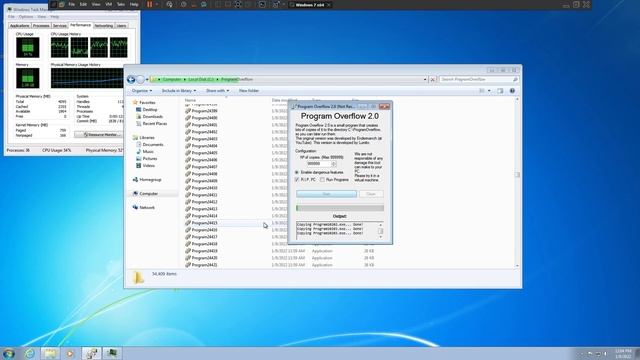The width and height of the screenshot is (640, 360).
Task: Open Share with dropdown
Action: 217,91
